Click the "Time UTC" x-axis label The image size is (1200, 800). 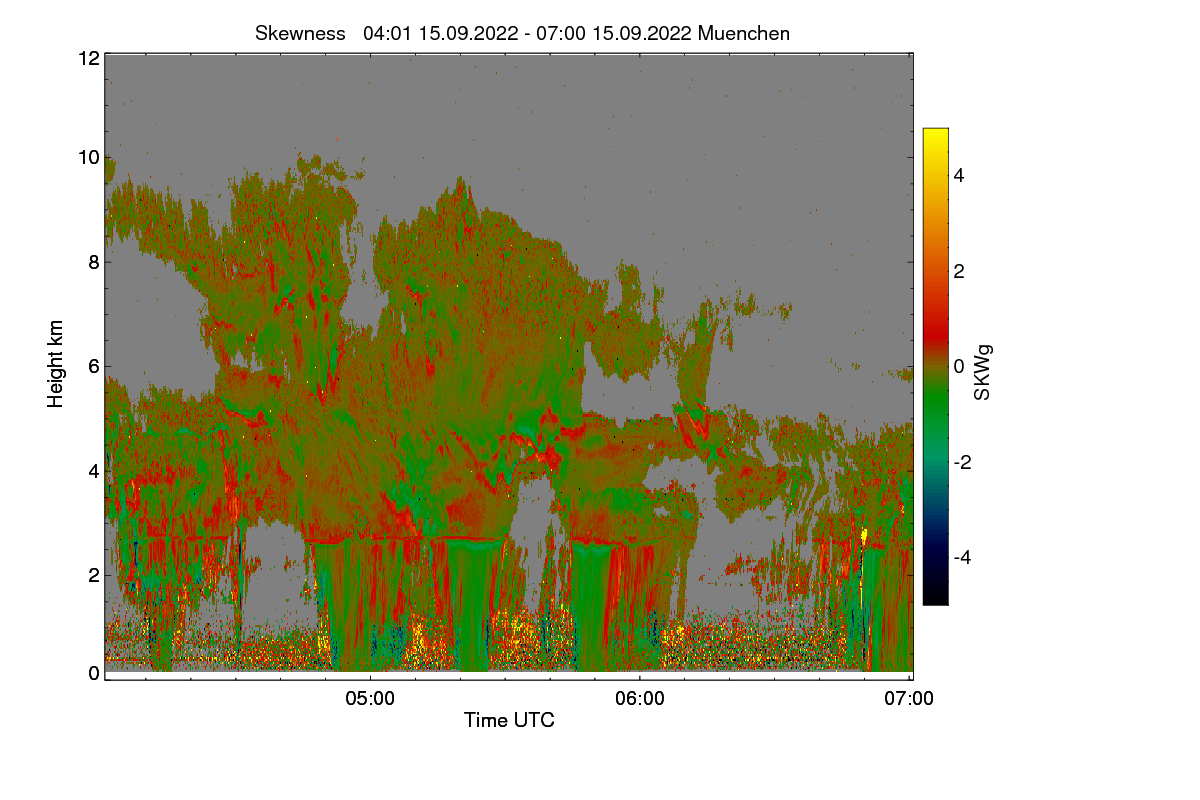click(x=509, y=720)
